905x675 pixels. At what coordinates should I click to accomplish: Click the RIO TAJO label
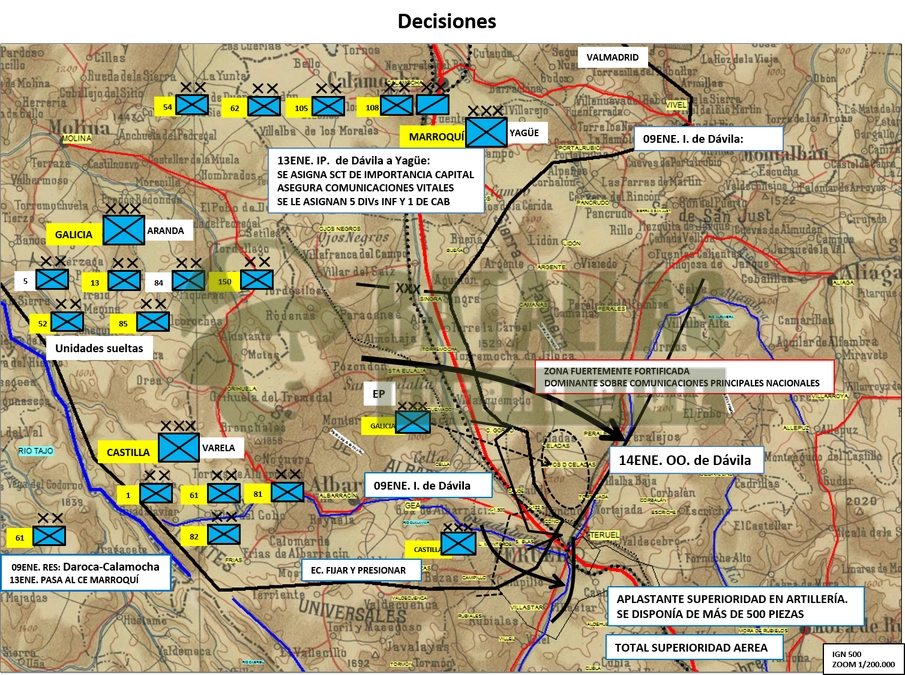pos(36,451)
